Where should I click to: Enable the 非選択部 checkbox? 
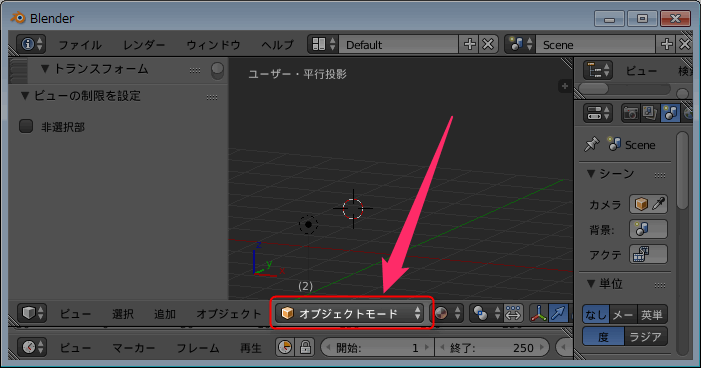coord(26,127)
